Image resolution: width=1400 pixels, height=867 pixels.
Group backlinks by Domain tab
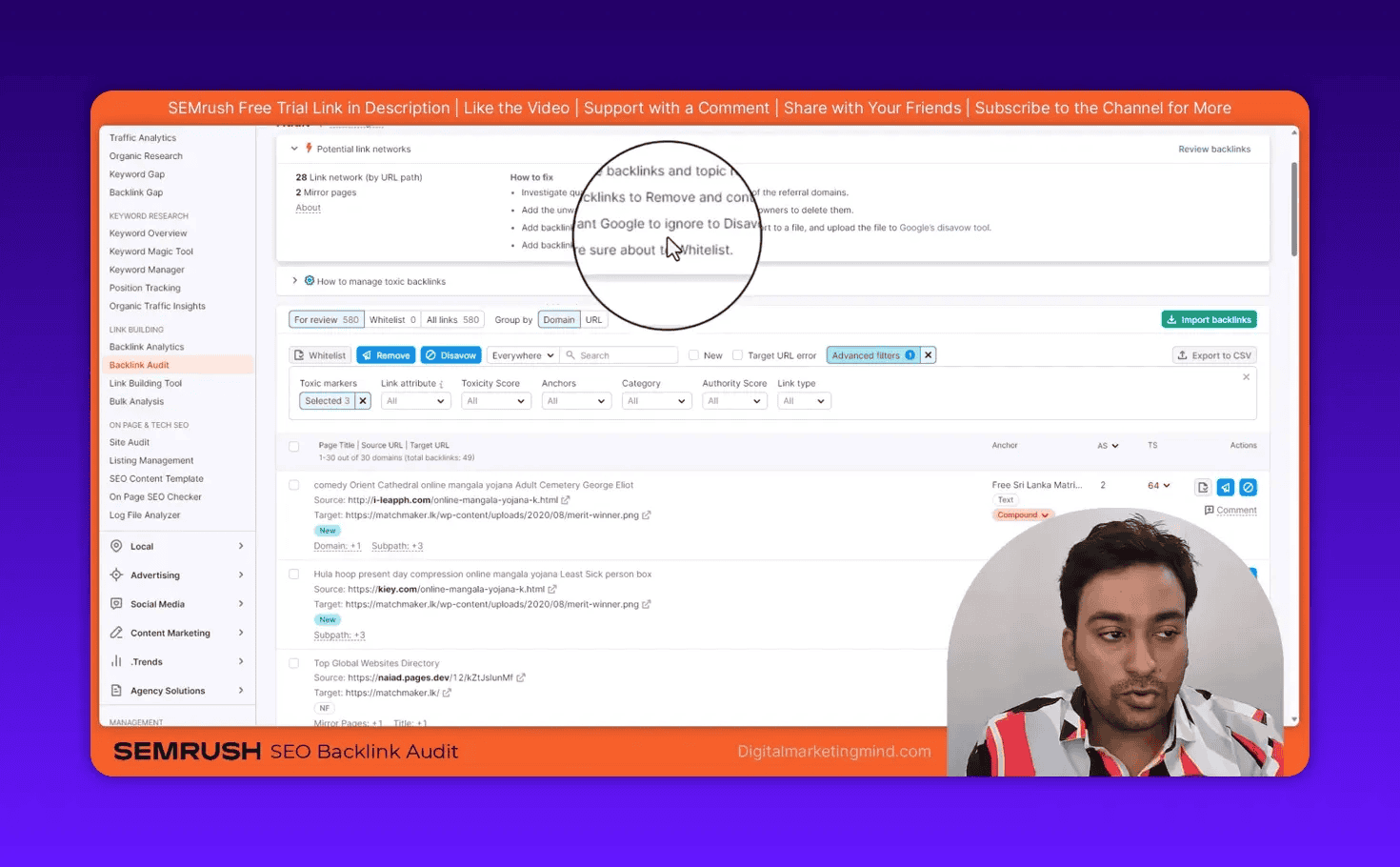559,319
